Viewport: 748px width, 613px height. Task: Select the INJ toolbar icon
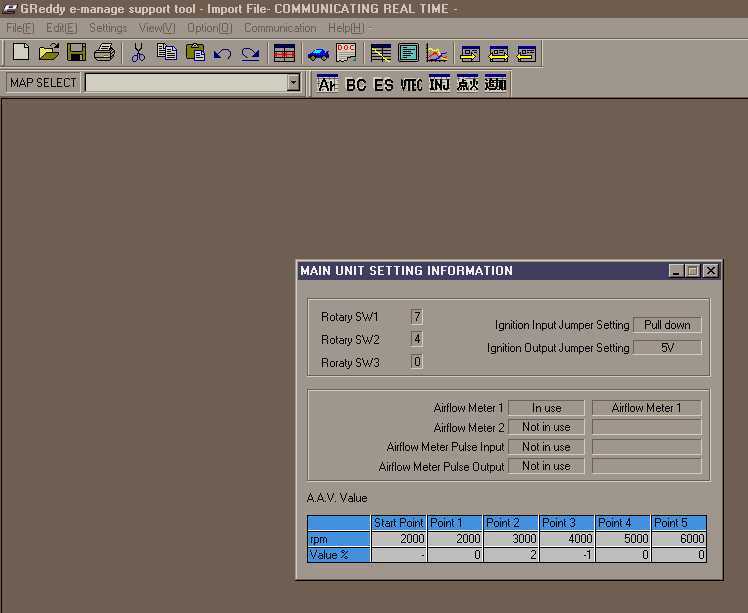pos(439,83)
